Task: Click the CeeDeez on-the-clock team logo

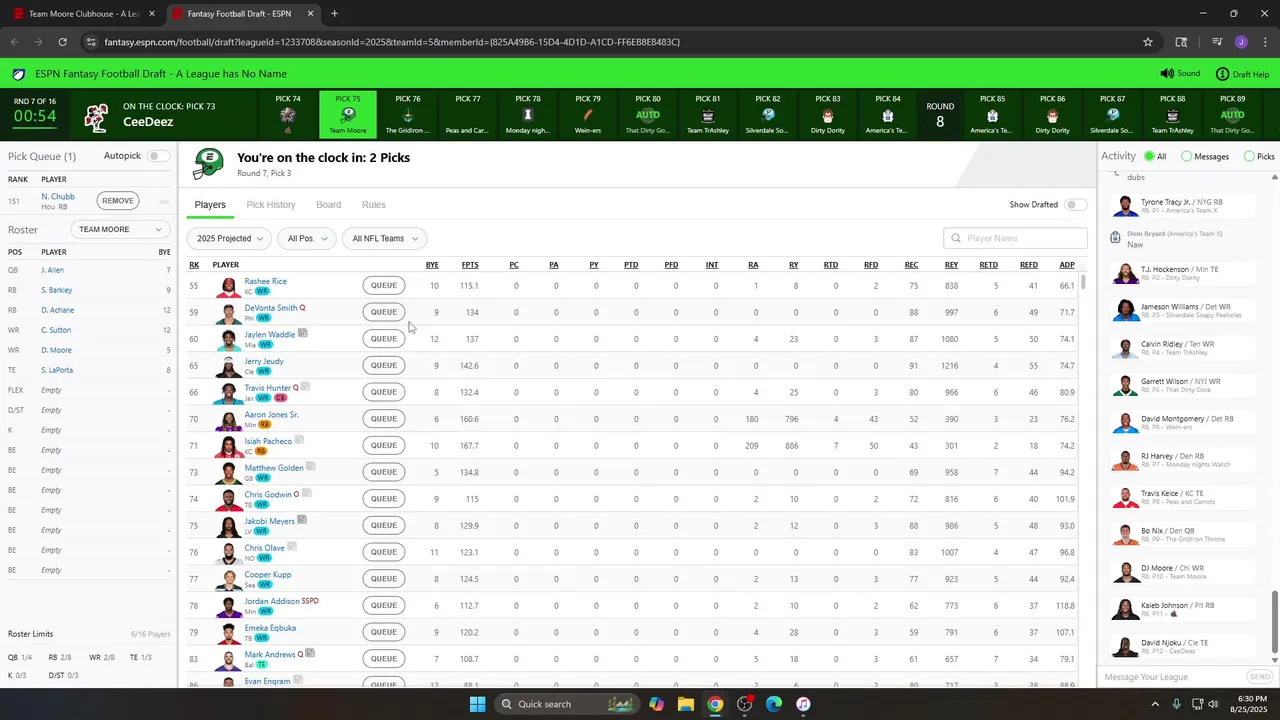Action: pyautogui.click(x=96, y=117)
